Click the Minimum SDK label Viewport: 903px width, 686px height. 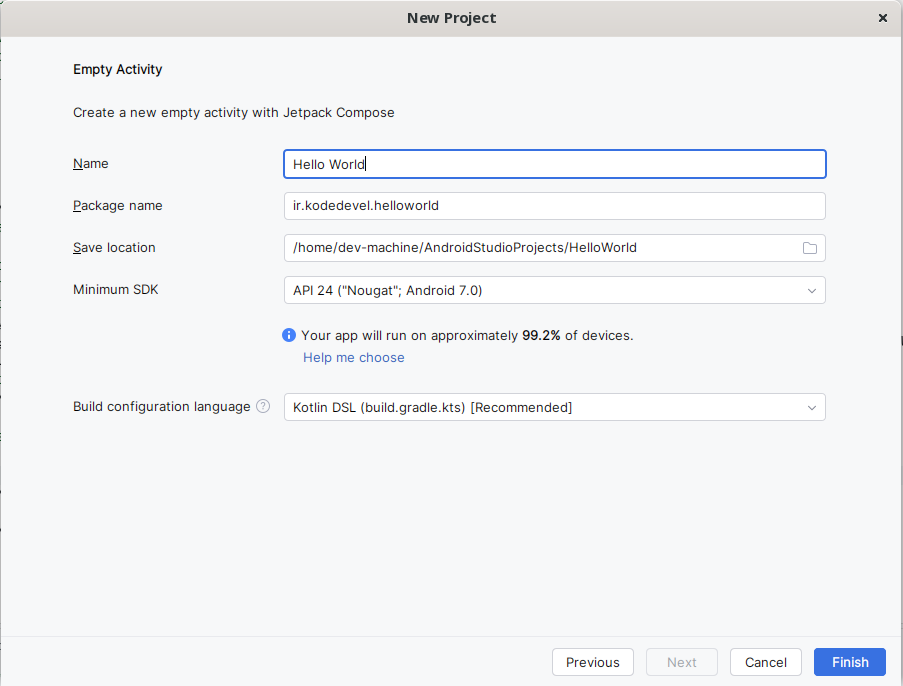click(x=116, y=290)
